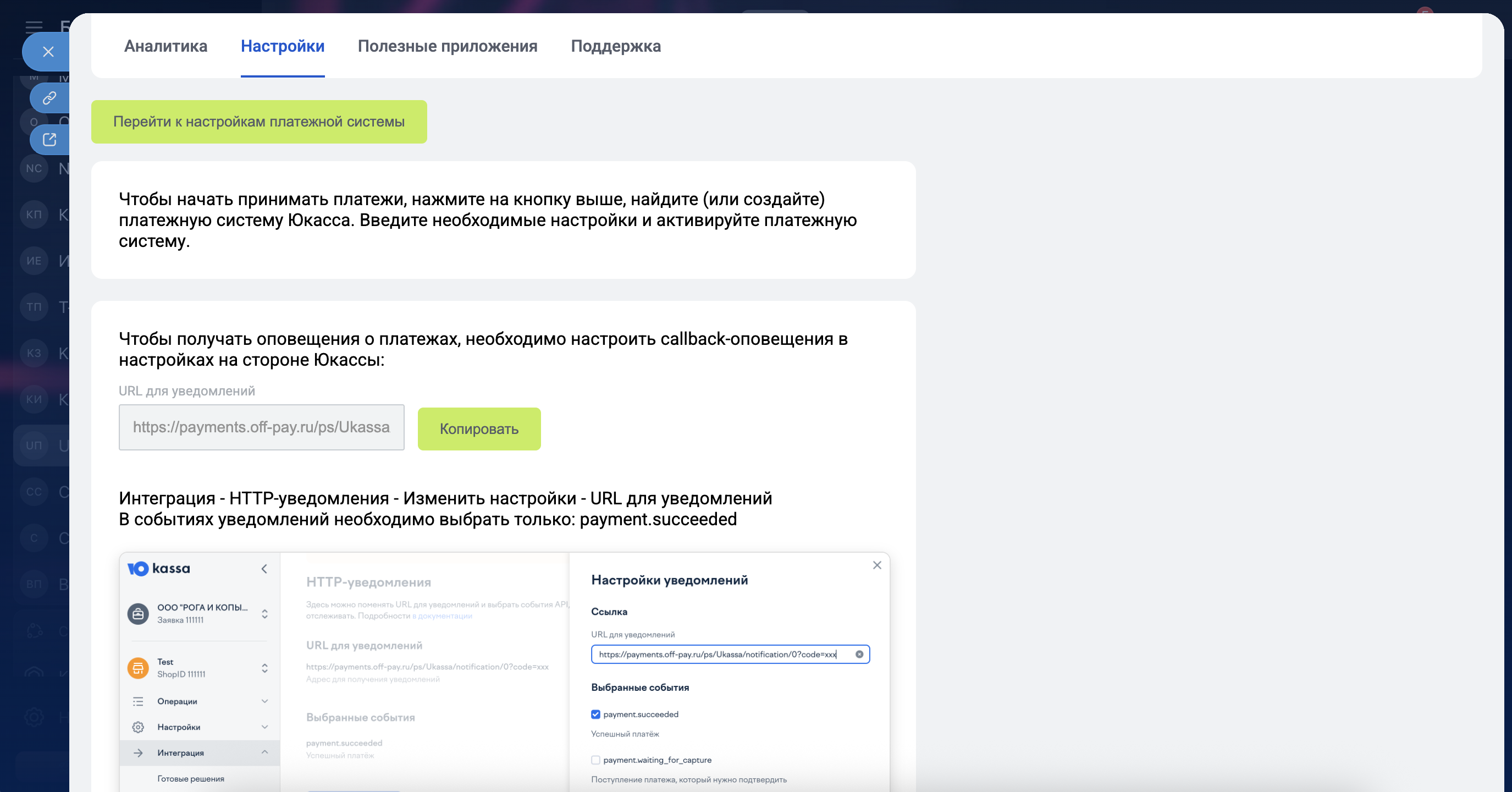Open the Поддержка tab
This screenshot has width=1512, height=792.
coord(616,46)
